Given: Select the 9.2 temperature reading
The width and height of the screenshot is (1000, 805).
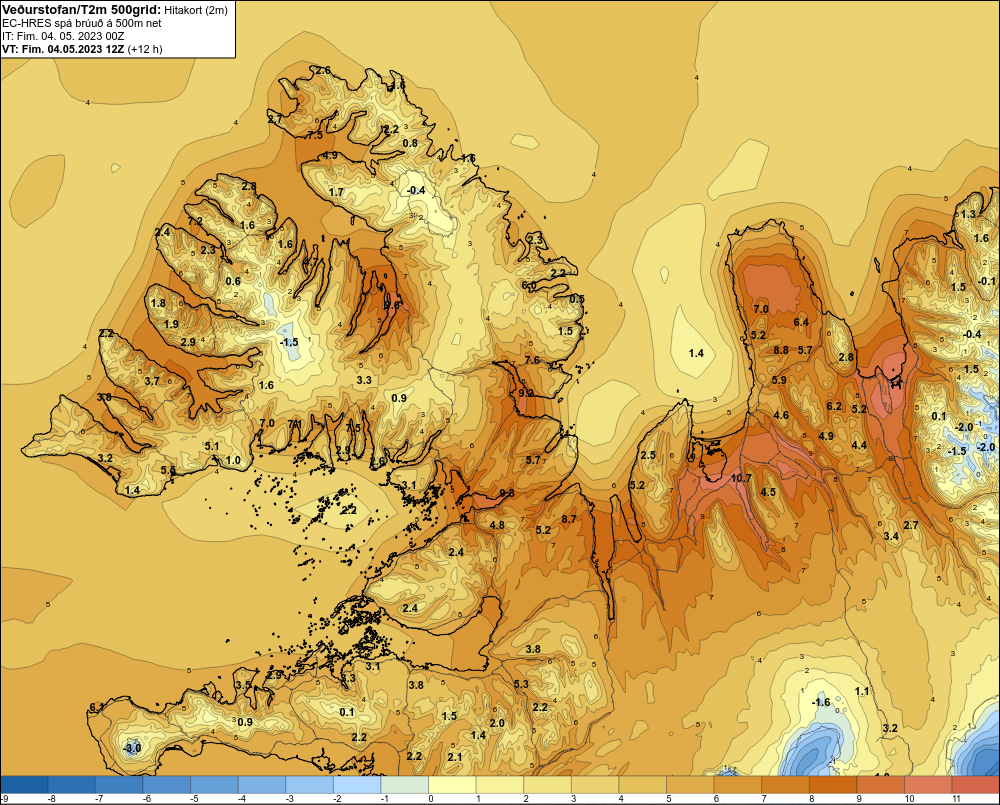Looking at the screenshot, I should pos(526,393).
